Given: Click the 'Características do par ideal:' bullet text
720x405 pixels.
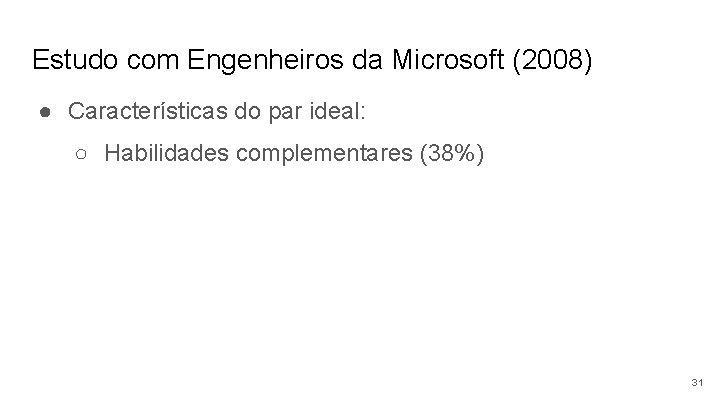Looking at the screenshot, I should tap(217, 112).
